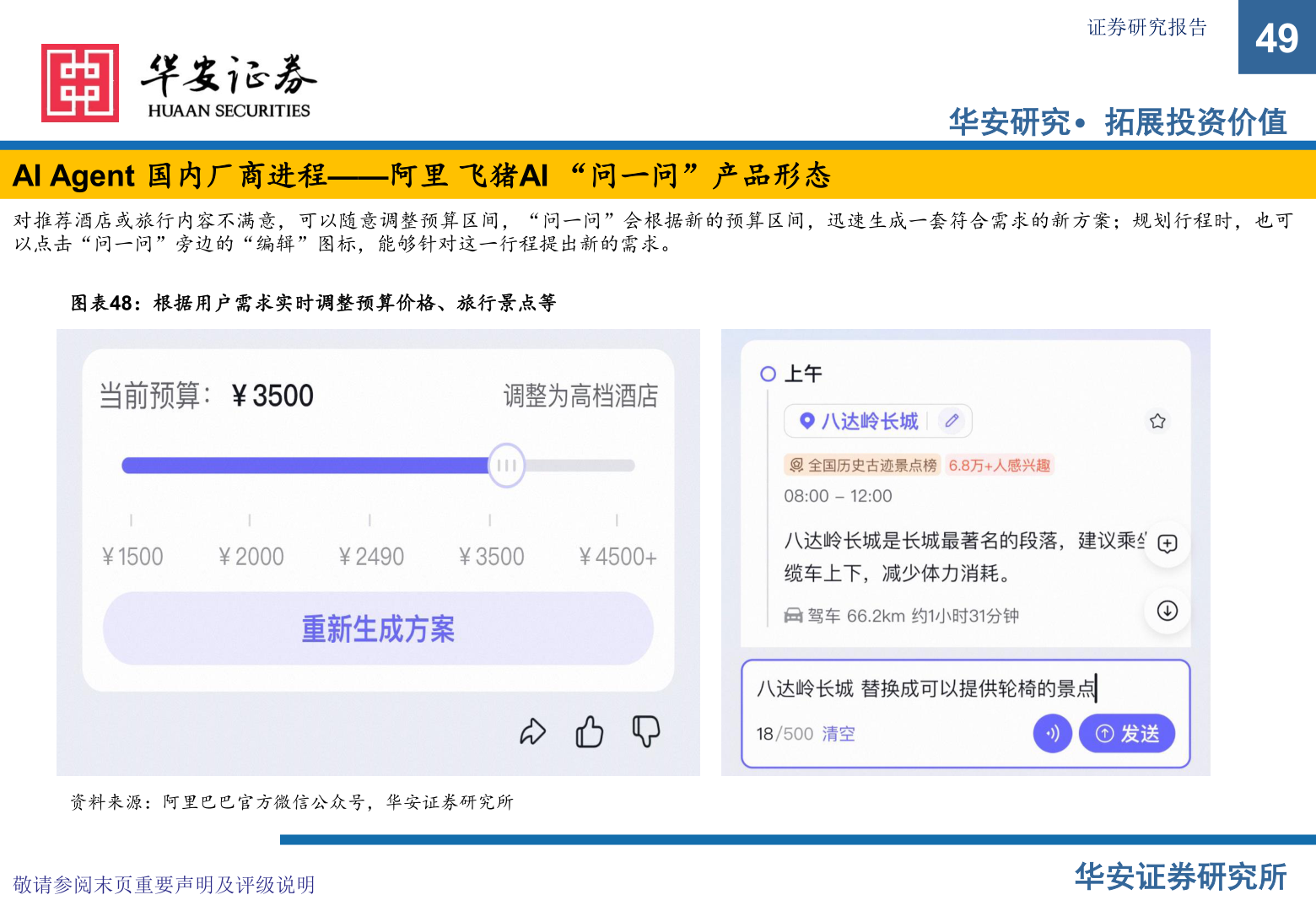Click the 当前预算 ¥3500 label
Screen dimensions: 1316x911
pos(207,396)
